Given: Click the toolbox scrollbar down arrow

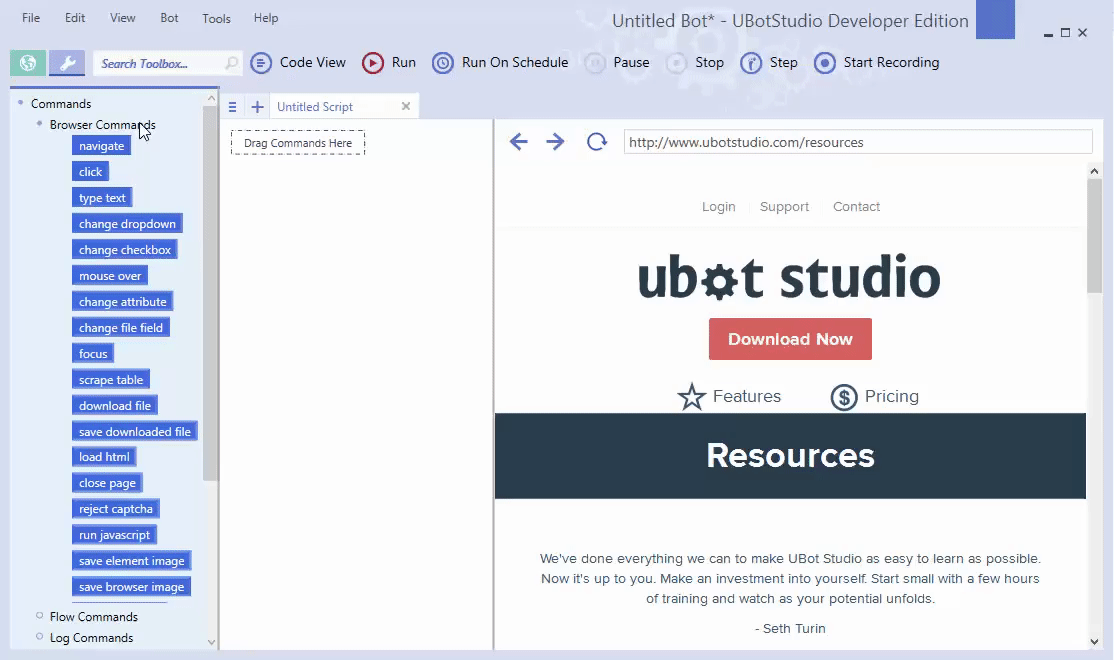Looking at the screenshot, I should tap(211, 642).
